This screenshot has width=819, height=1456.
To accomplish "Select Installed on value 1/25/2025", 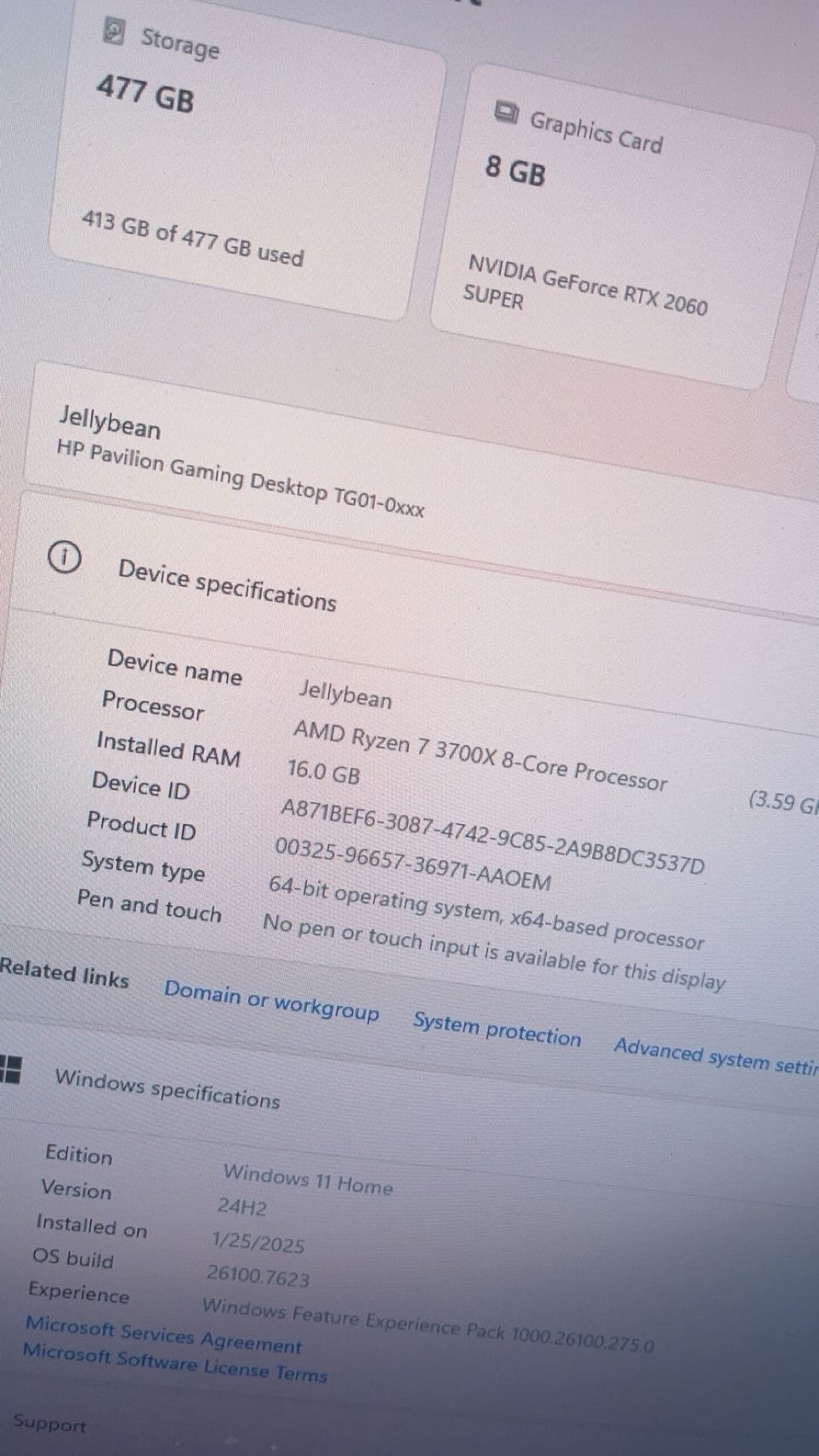I will (x=258, y=1242).
